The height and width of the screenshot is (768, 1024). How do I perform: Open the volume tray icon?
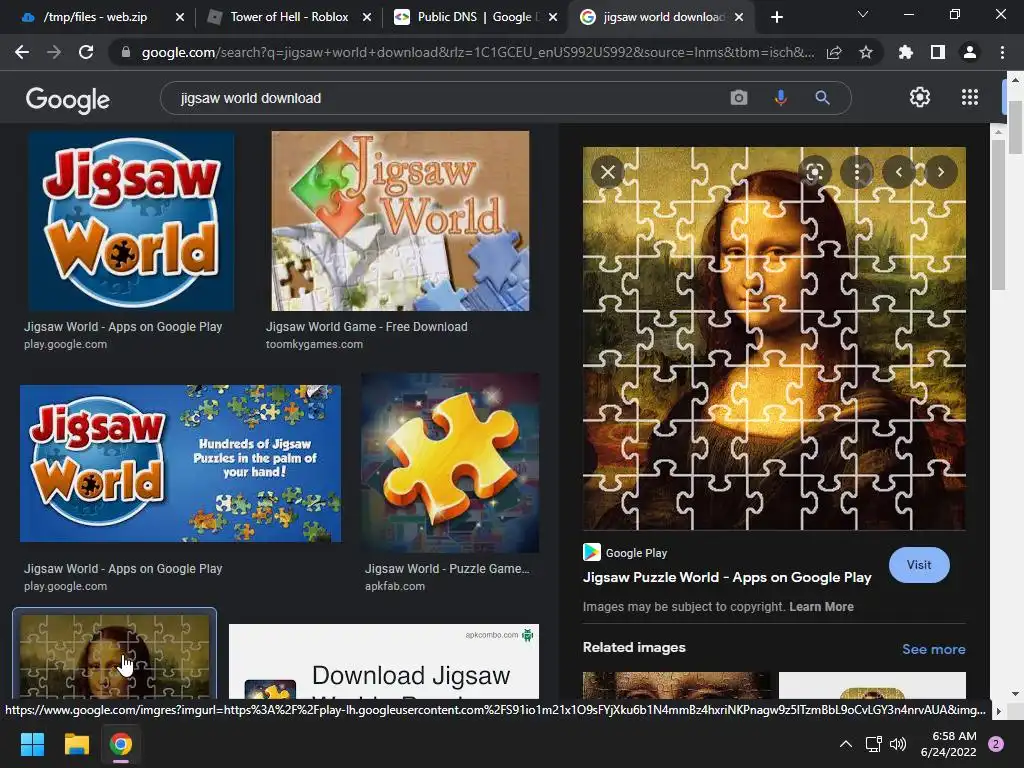coord(898,744)
